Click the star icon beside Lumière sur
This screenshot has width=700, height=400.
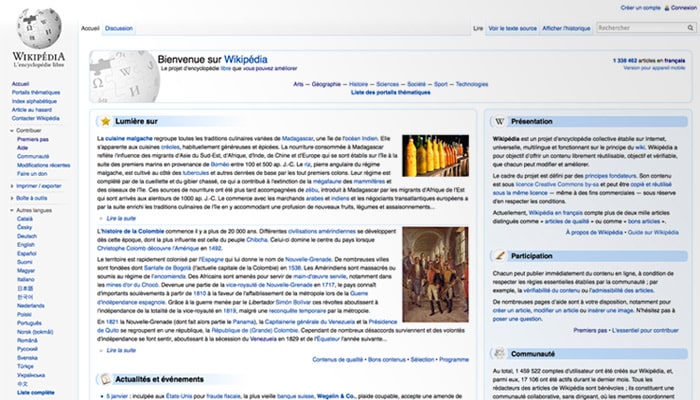click(x=105, y=120)
